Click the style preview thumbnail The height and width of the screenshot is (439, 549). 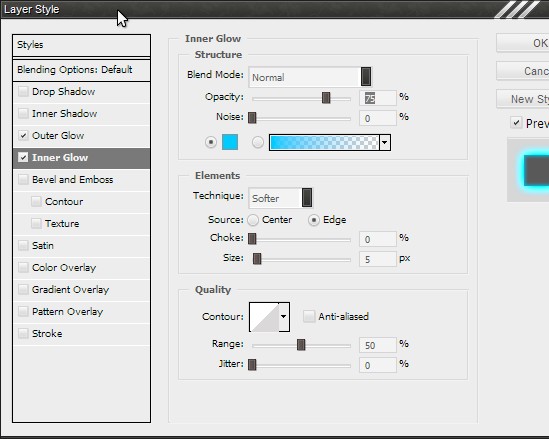(x=528, y=169)
